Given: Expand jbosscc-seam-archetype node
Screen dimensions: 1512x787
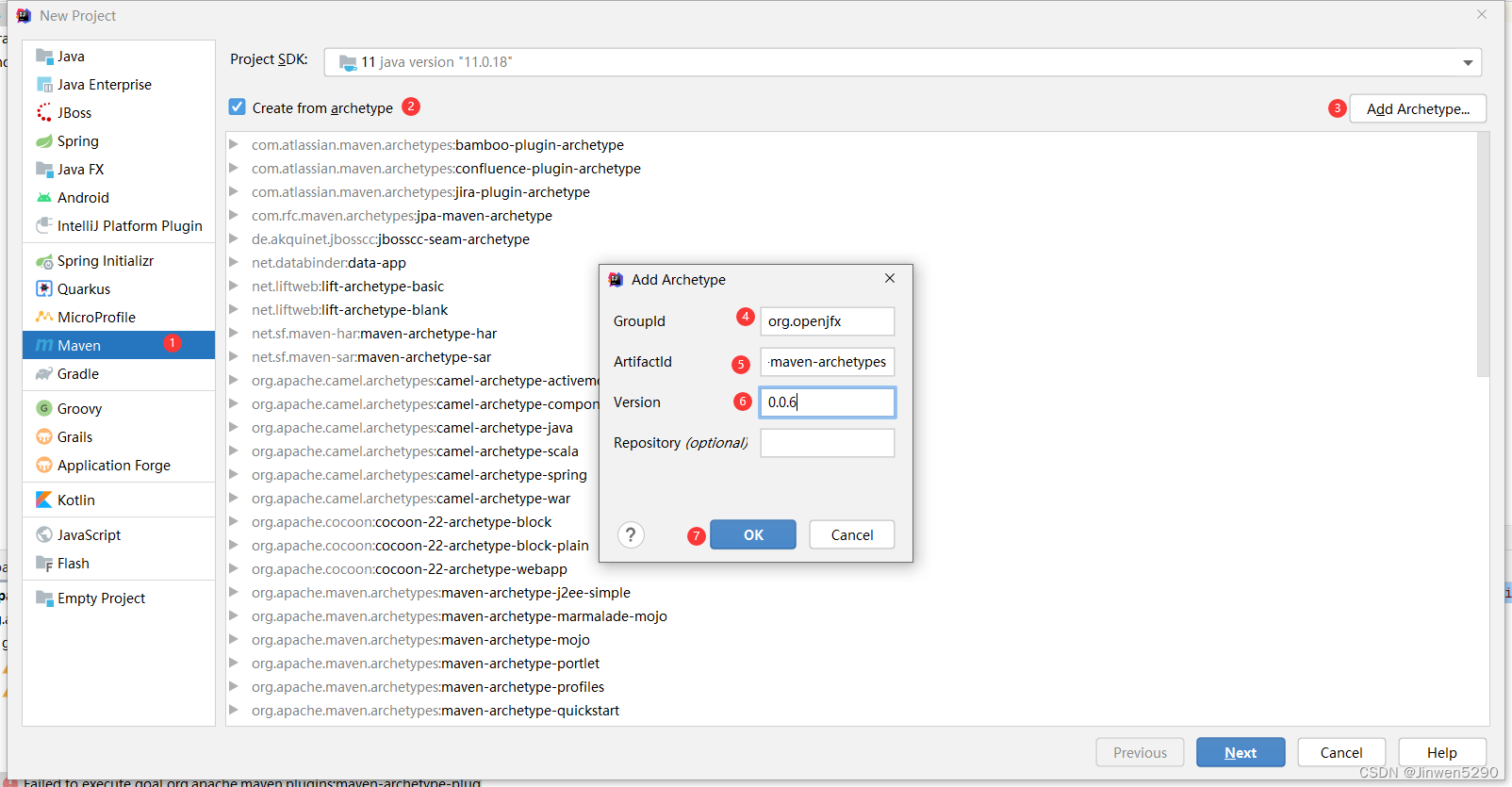Looking at the screenshot, I should pyautogui.click(x=234, y=238).
